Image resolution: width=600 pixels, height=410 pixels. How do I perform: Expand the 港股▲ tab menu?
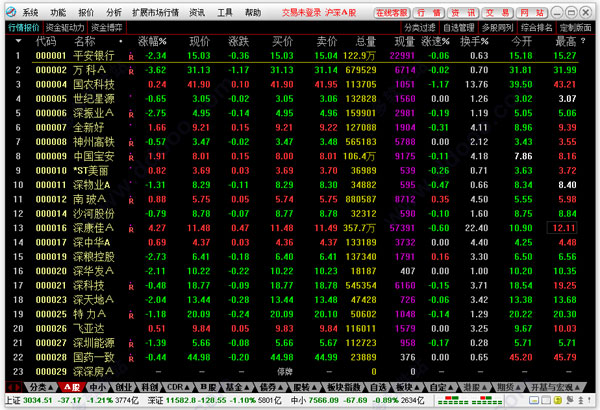(x=475, y=387)
